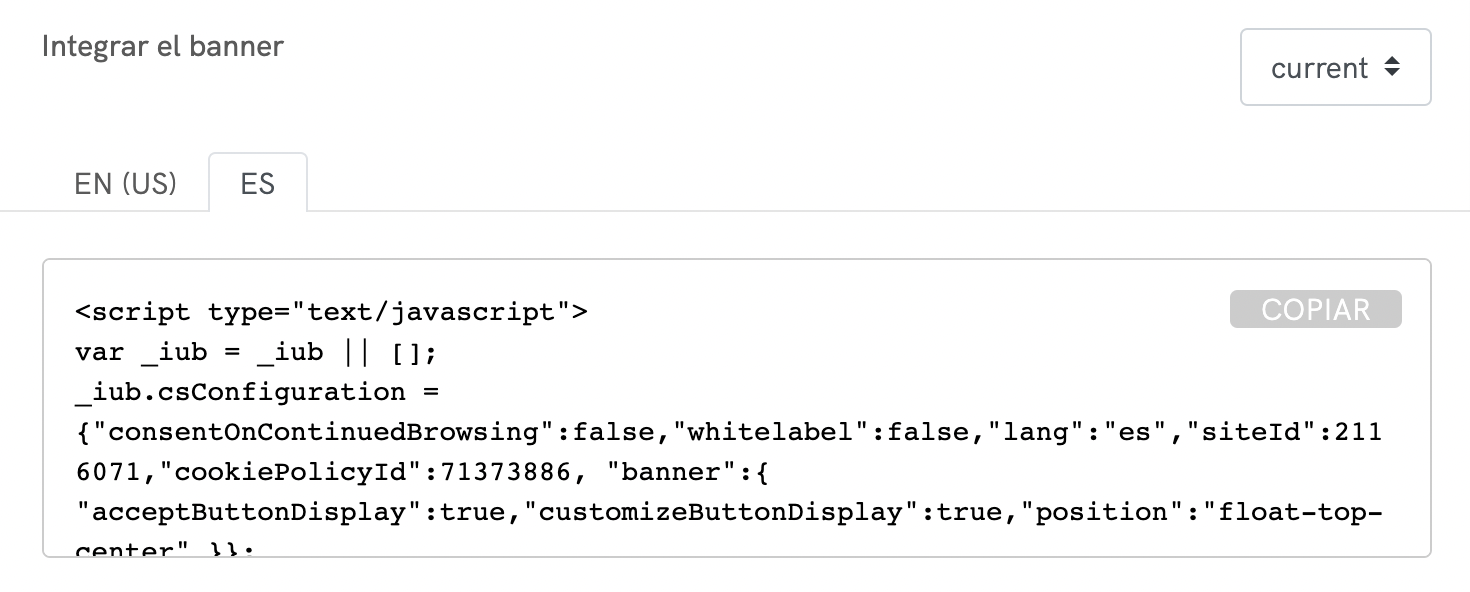The image size is (1470, 592).
Task: Click the Integrar el banner heading
Action: point(163,46)
